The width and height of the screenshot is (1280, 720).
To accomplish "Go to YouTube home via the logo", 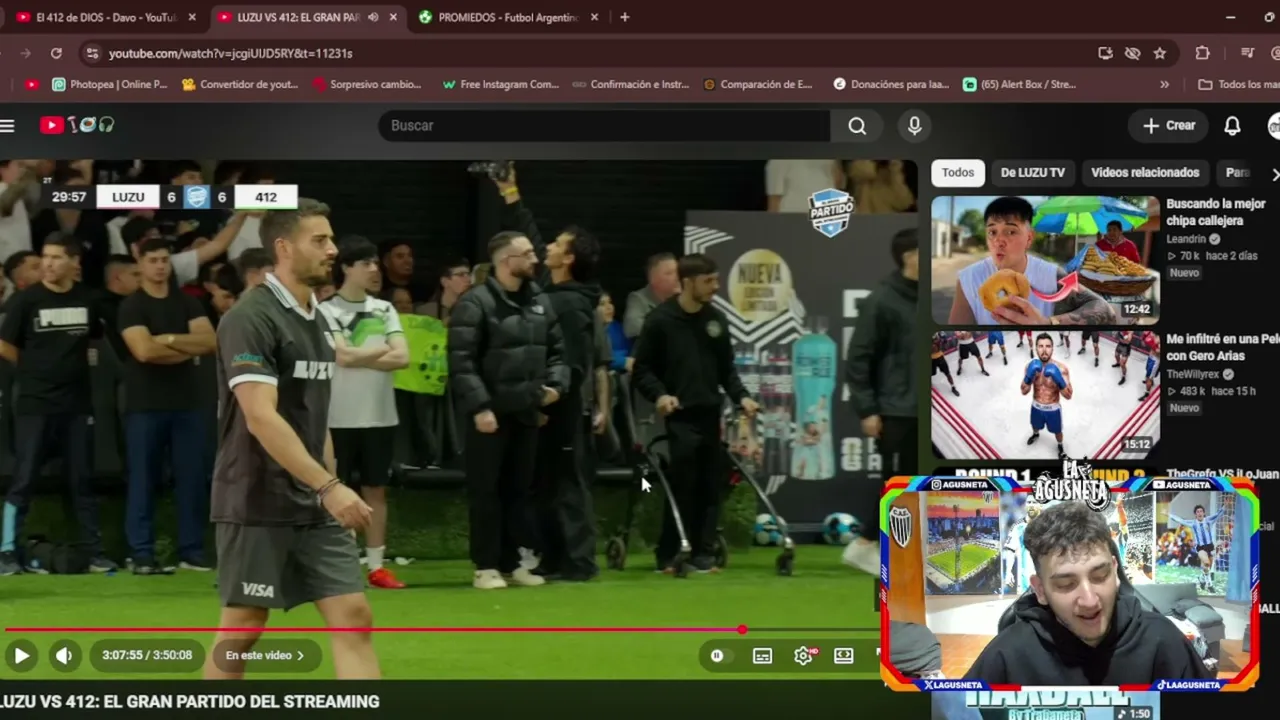I will (x=77, y=125).
